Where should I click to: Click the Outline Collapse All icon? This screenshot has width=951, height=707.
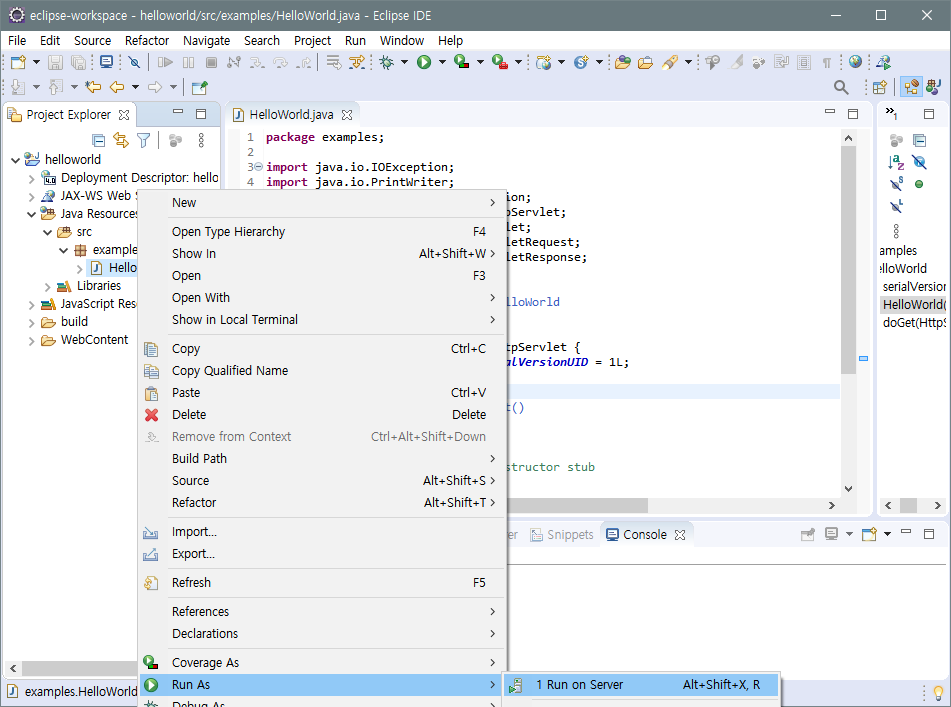click(x=919, y=141)
